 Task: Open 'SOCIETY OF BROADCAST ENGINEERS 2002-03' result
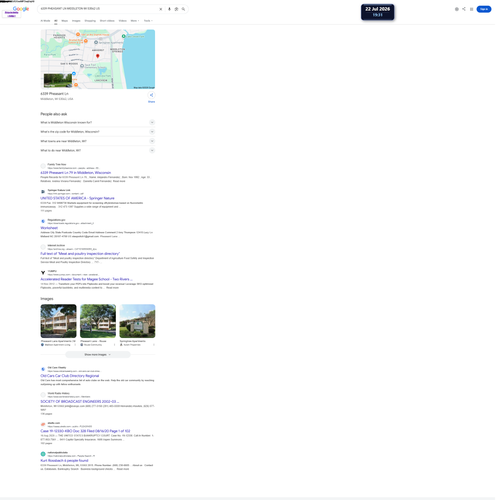(80, 401)
